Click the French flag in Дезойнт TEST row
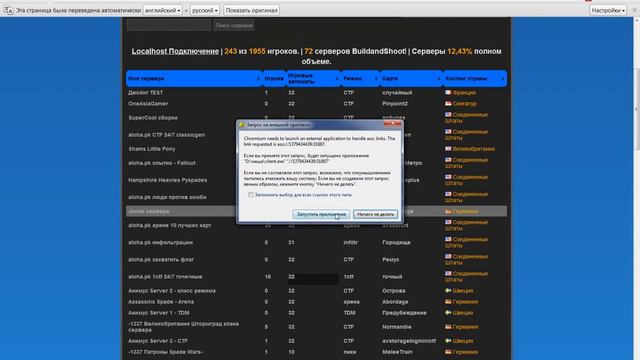Image resolution: width=640 pixels, height=360 pixels. pyautogui.click(x=448, y=93)
